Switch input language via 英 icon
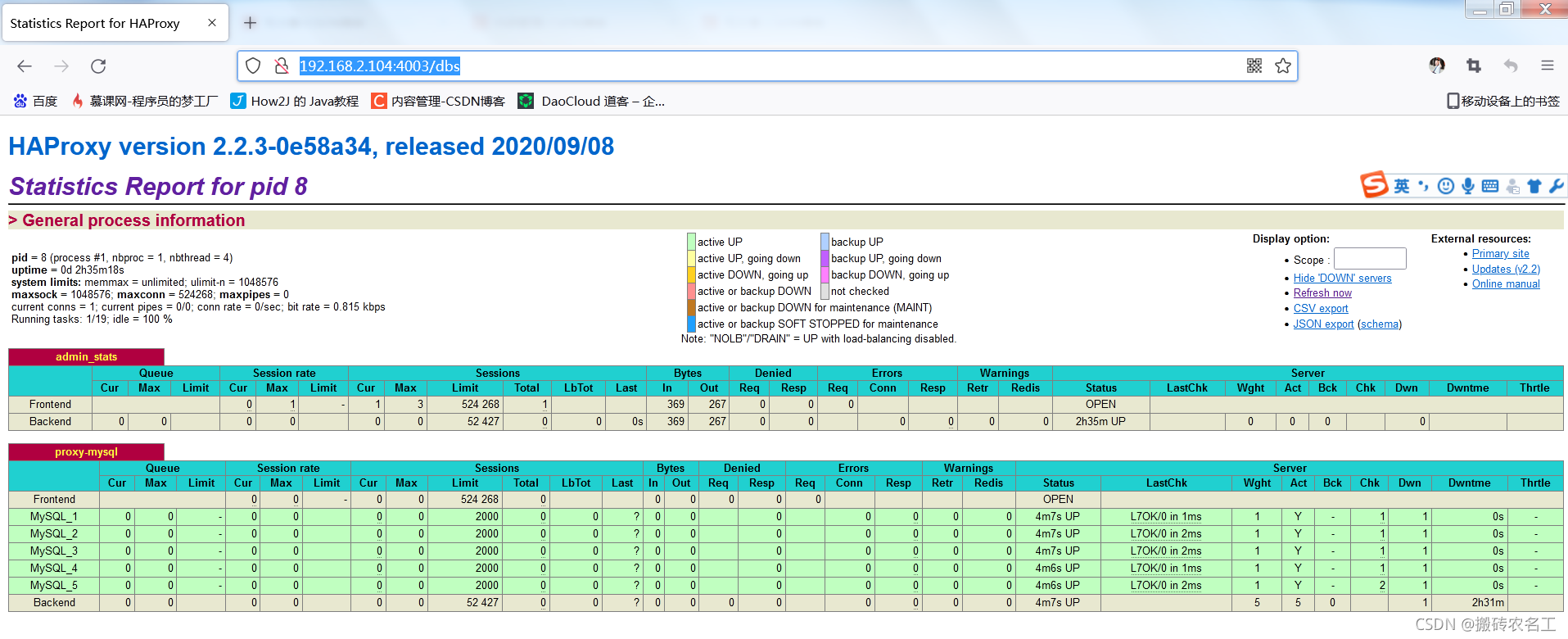The width and height of the screenshot is (1568, 639). pyautogui.click(x=1402, y=186)
